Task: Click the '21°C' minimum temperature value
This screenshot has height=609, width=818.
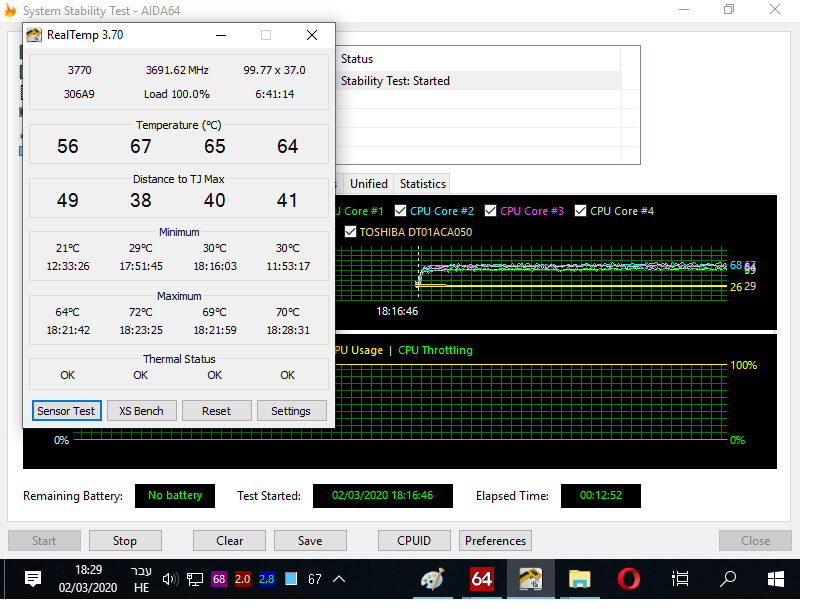Action: point(68,248)
